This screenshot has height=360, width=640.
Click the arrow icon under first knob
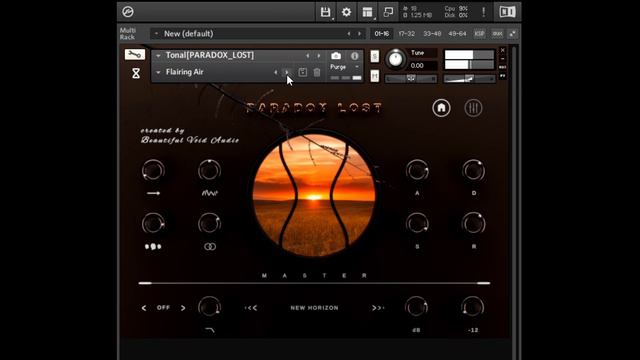click(153, 193)
